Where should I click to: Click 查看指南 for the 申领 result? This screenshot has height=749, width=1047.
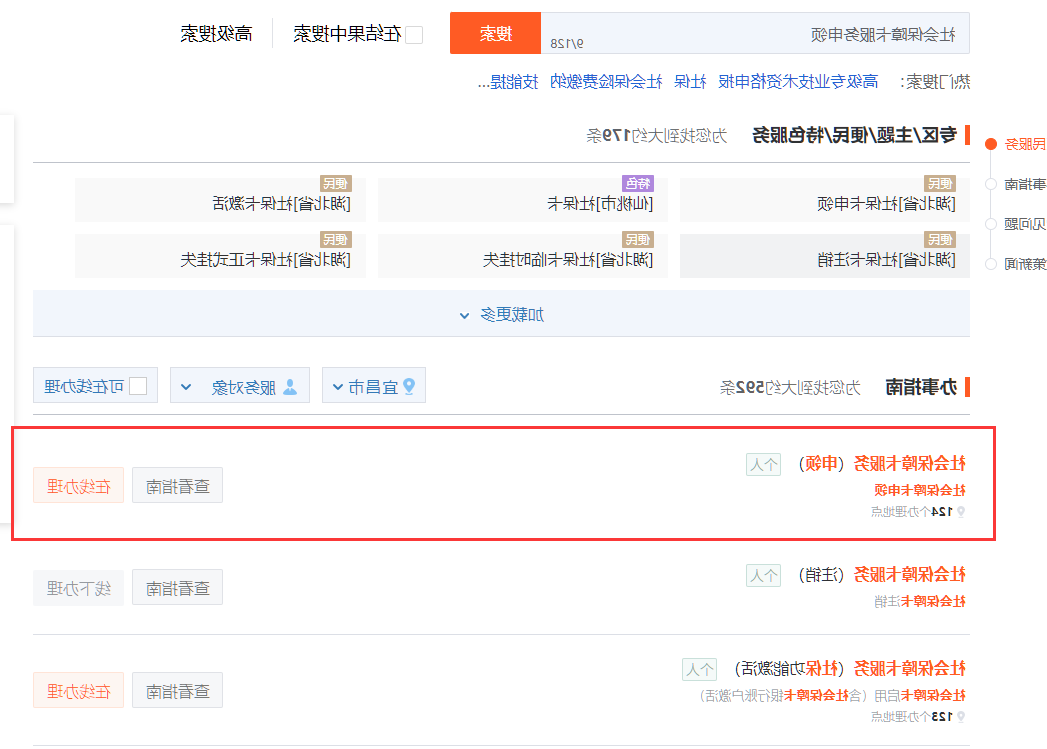click(x=178, y=486)
